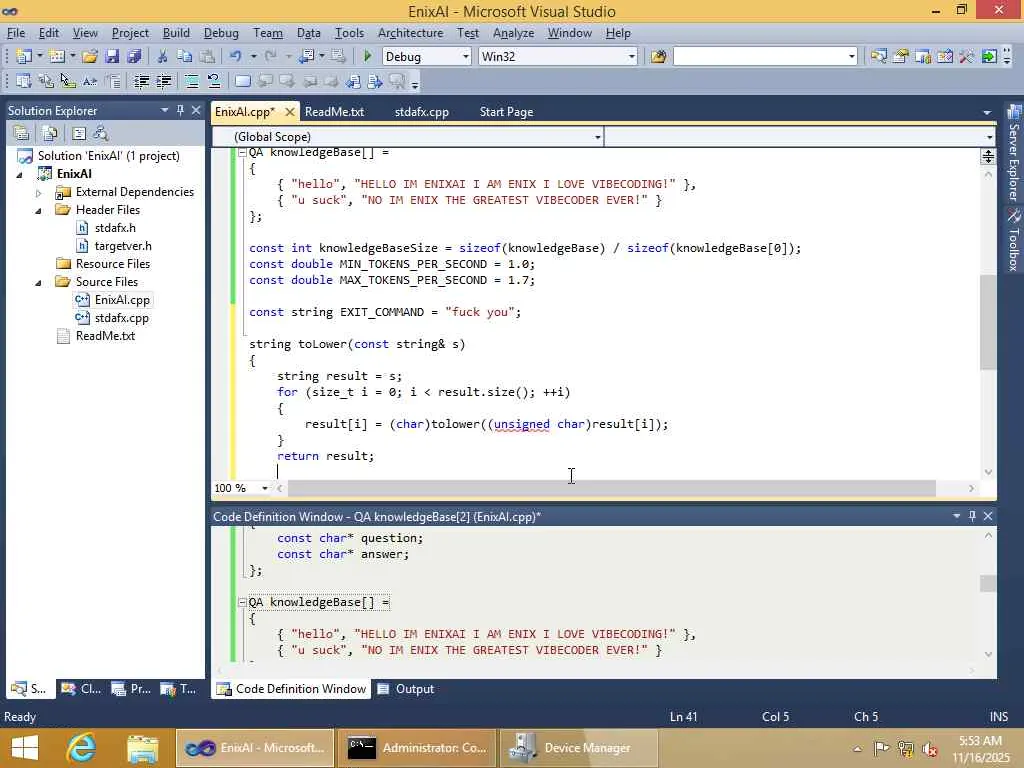
Task: Open the zoom 100 % dropdown
Action: coord(264,488)
